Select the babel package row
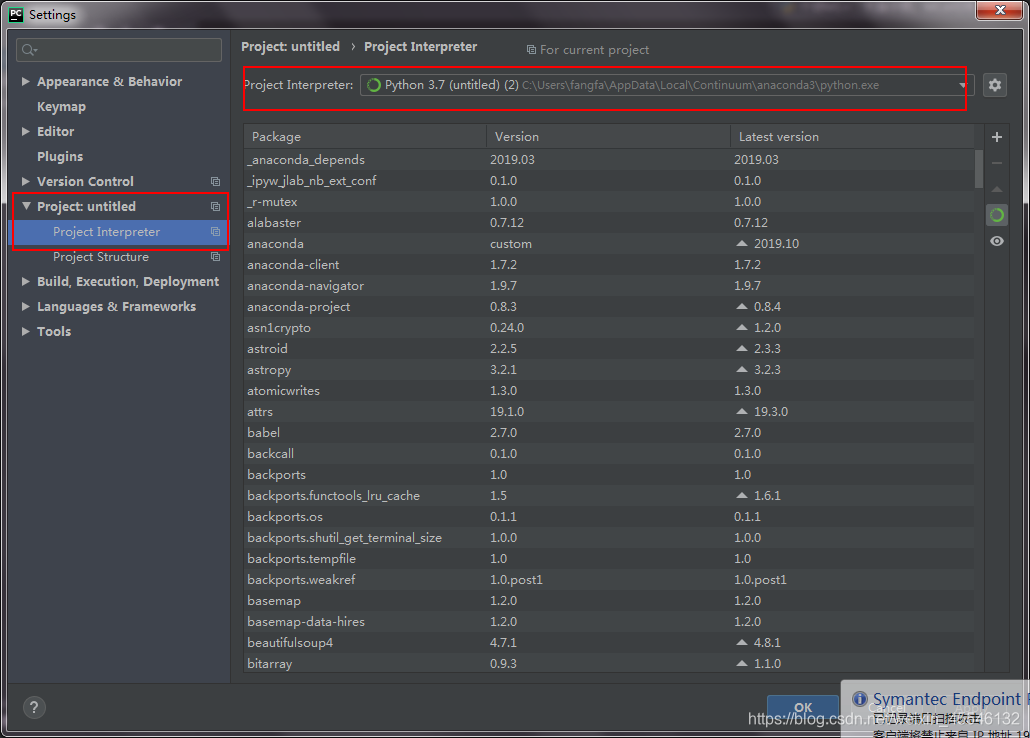The width and height of the screenshot is (1030, 738). pos(609,433)
